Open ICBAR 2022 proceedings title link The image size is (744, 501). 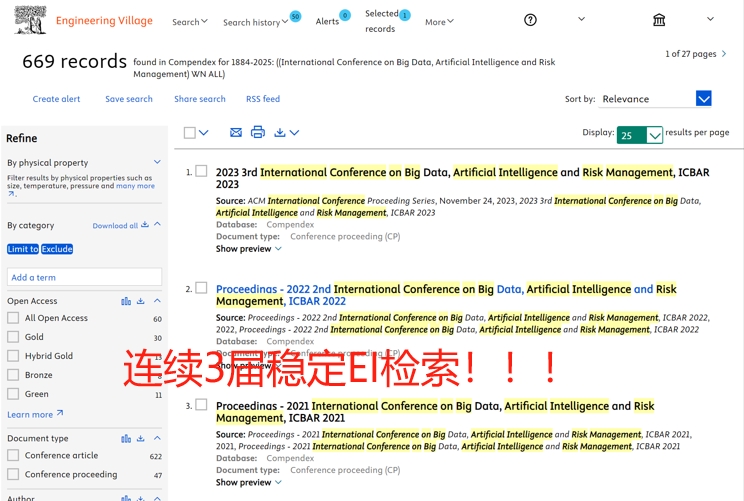click(x=446, y=295)
